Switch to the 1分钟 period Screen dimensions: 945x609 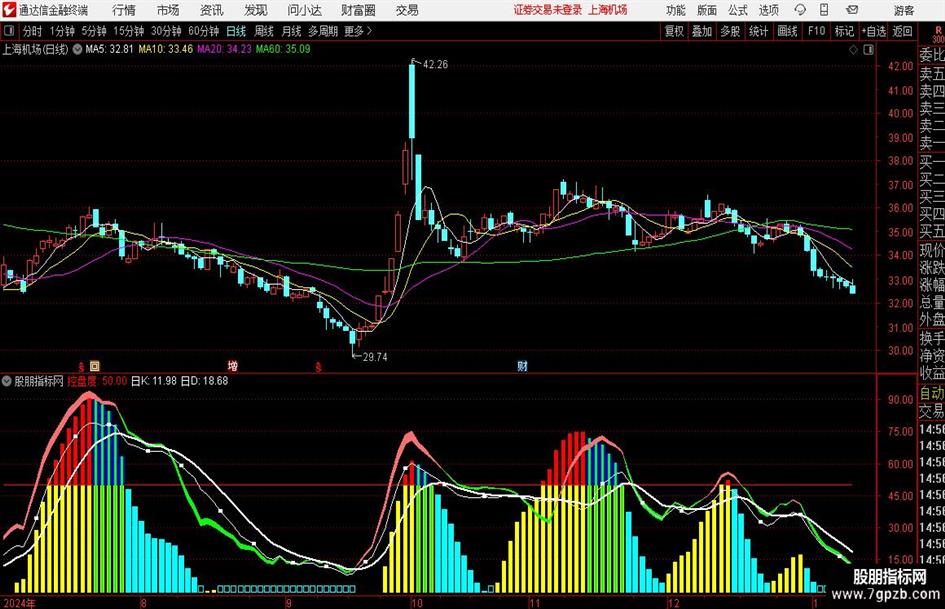pos(61,31)
